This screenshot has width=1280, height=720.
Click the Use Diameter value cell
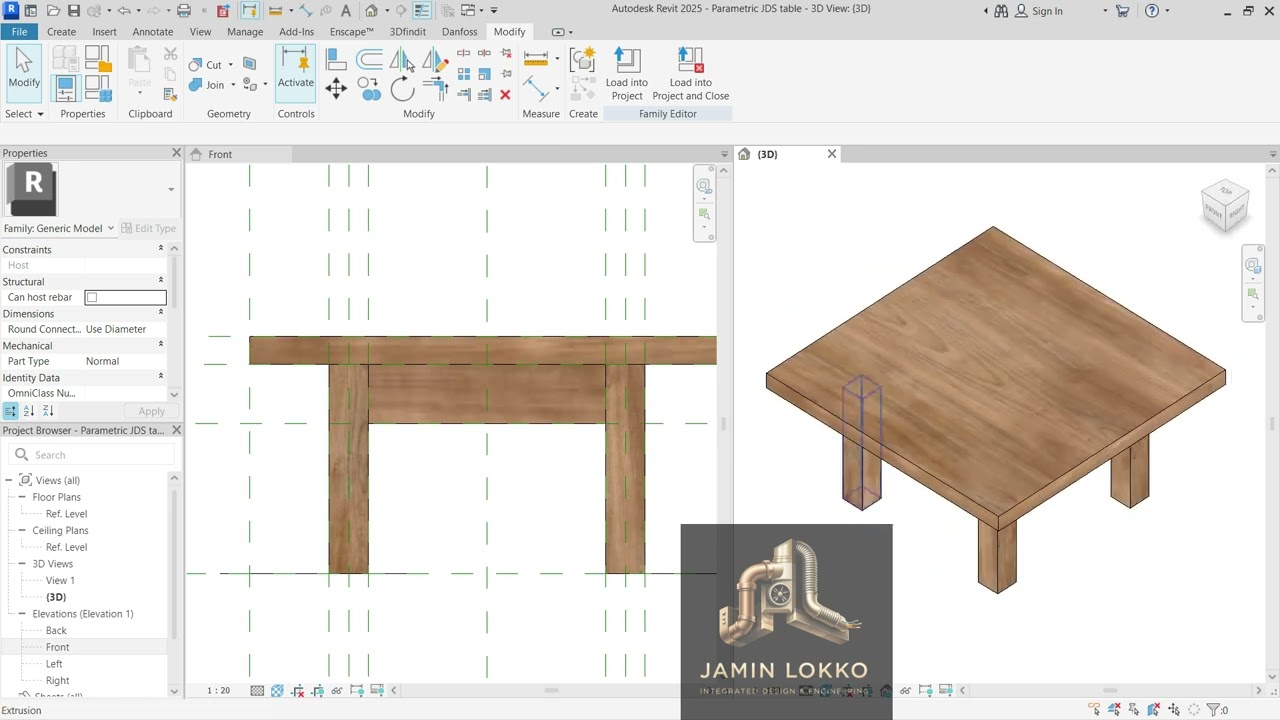[x=125, y=329]
